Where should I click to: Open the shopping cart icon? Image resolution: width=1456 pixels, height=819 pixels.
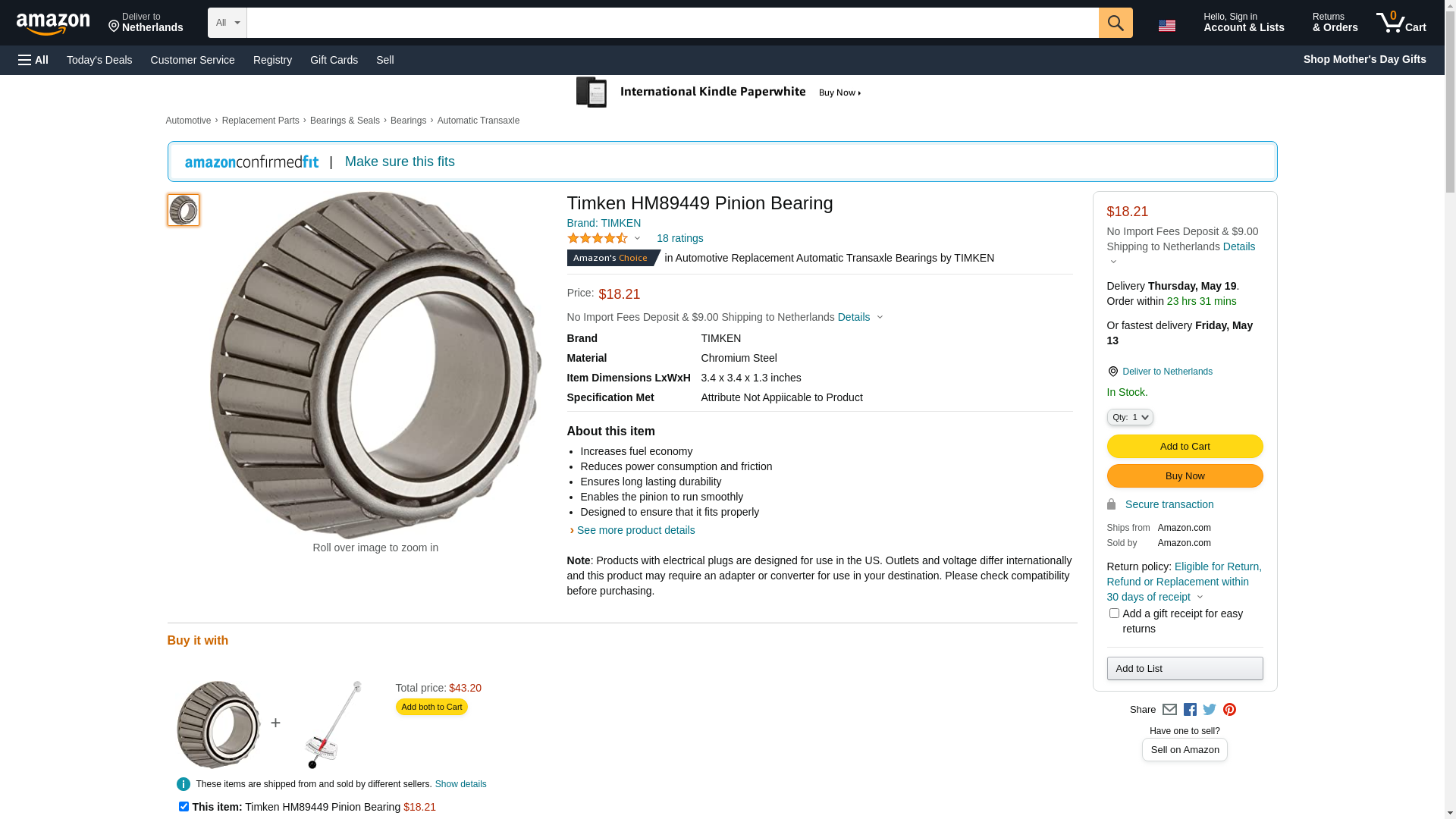[x=1401, y=23]
